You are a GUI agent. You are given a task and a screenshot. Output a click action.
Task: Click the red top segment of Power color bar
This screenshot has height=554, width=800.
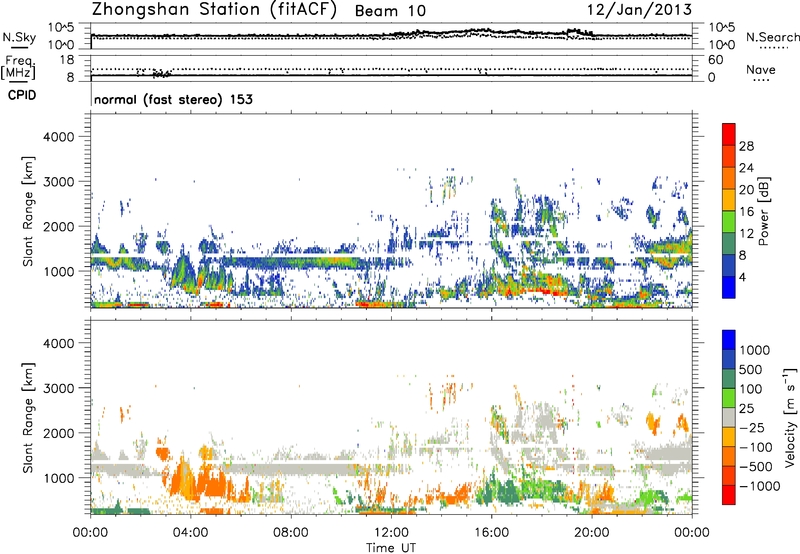coord(729,134)
